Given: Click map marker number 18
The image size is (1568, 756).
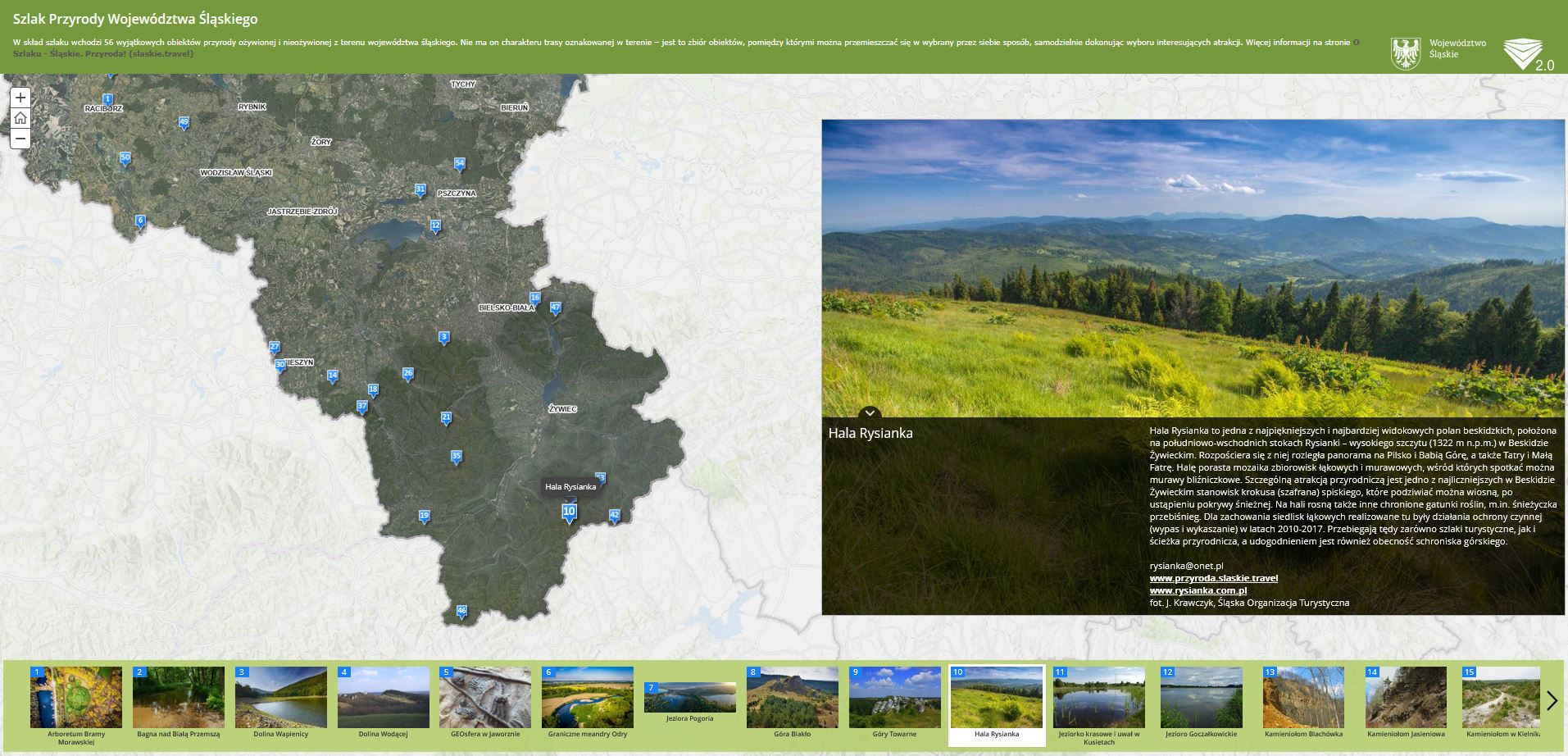Looking at the screenshot, I should point(374,391).
